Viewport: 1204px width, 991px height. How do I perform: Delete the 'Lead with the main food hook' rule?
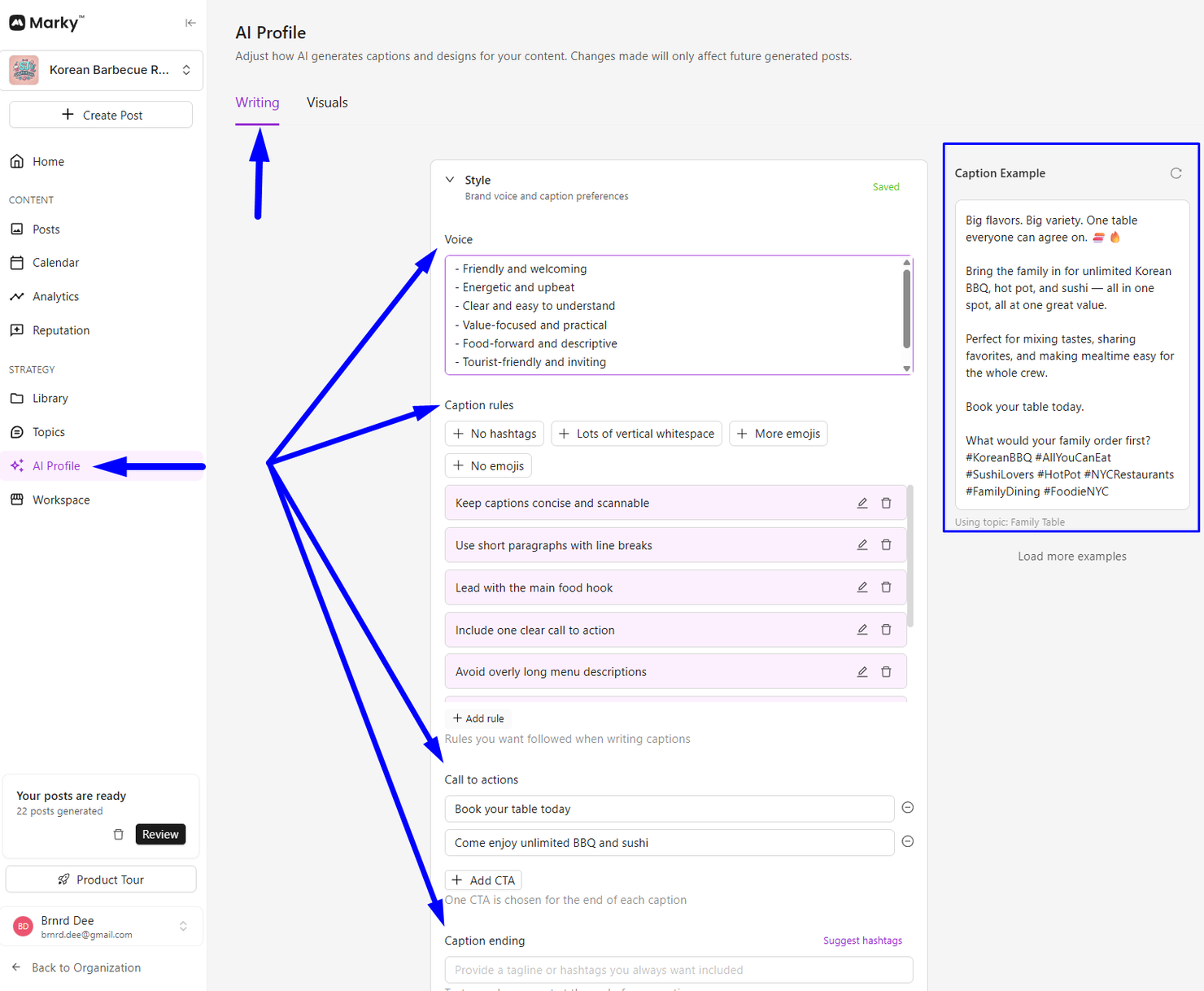coord(886,587)
